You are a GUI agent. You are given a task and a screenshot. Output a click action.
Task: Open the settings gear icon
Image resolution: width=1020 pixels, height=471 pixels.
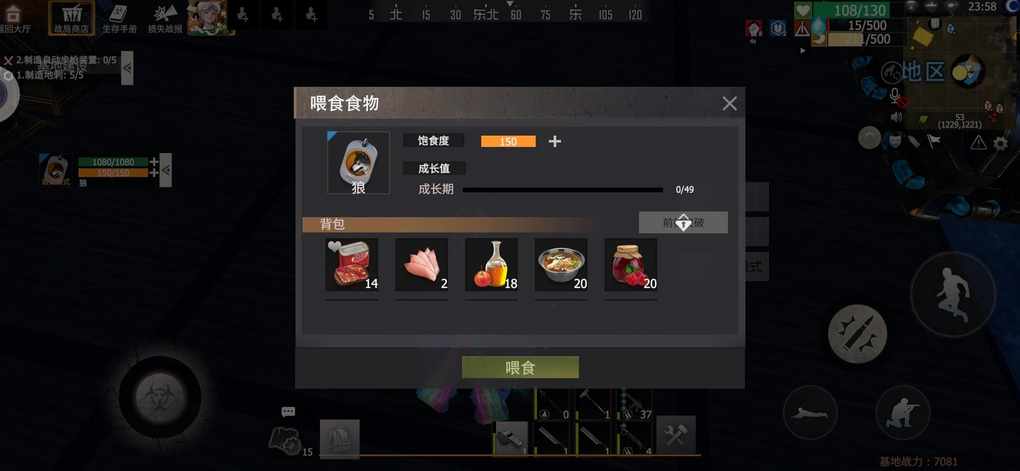pyautogui.click(x=1001, y=142)
